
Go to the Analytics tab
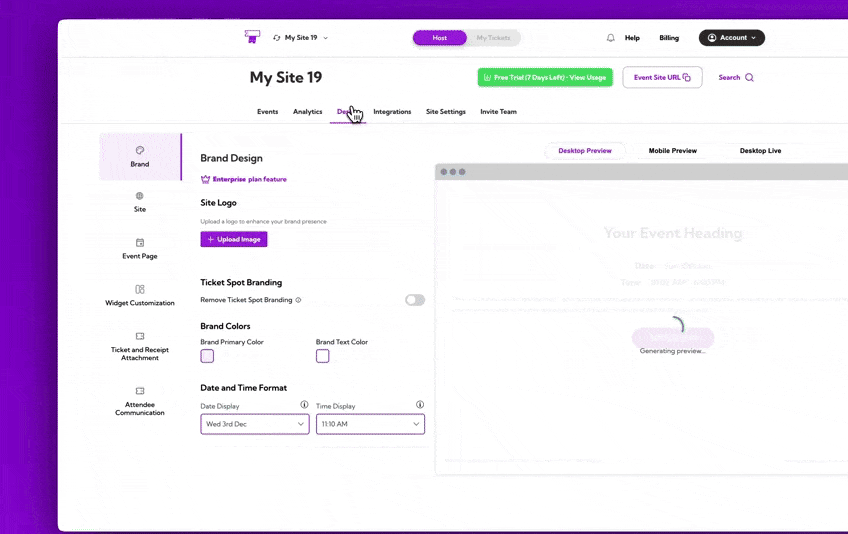coord(308,111)
